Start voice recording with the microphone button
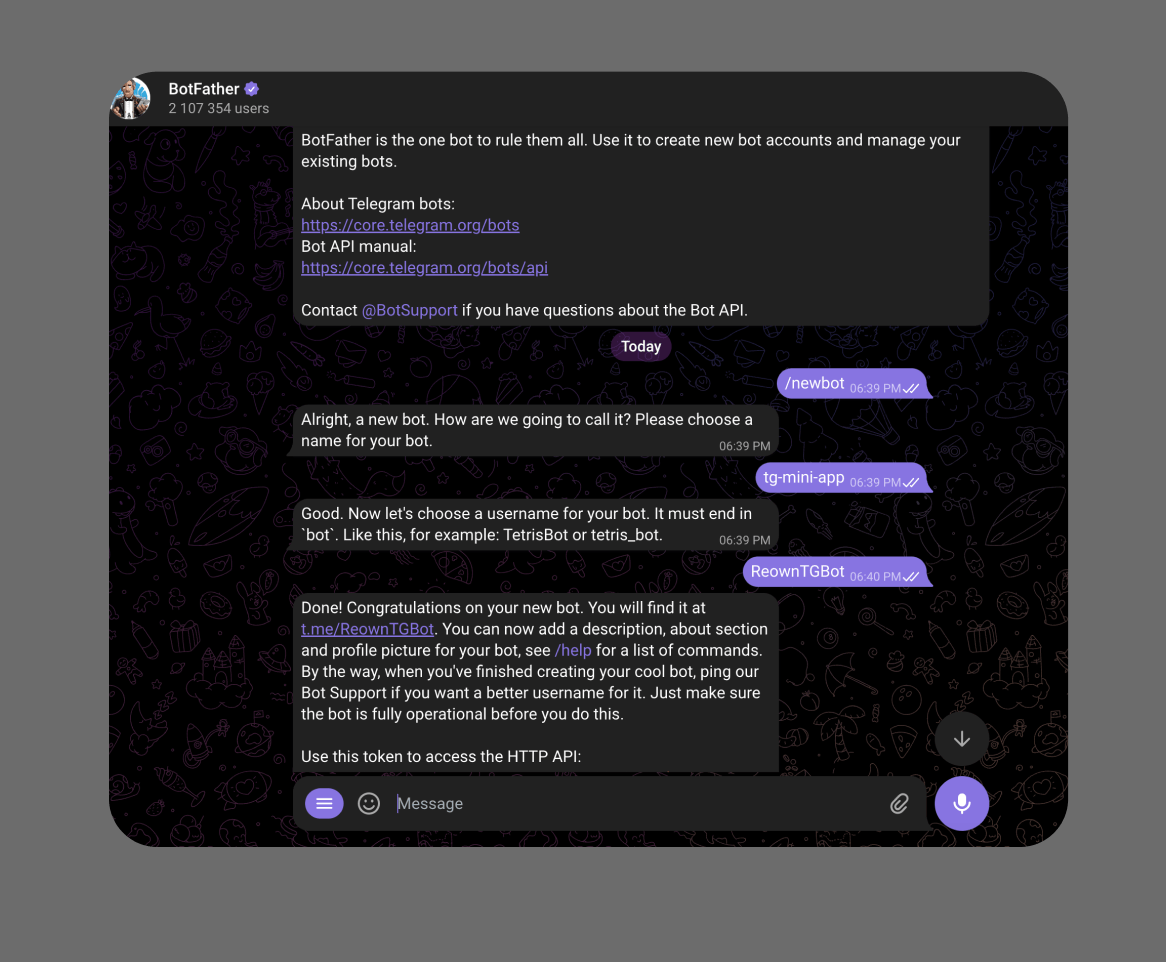Viewport: 1166px width, 962px height. [962, 803]
